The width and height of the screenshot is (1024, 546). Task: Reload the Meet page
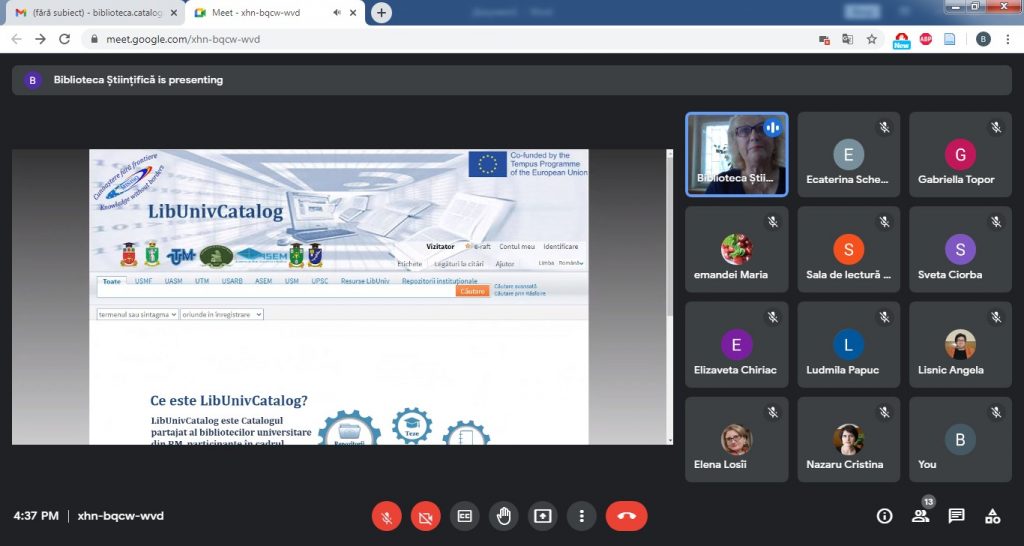pyautogui.click(x=65, y=39)
